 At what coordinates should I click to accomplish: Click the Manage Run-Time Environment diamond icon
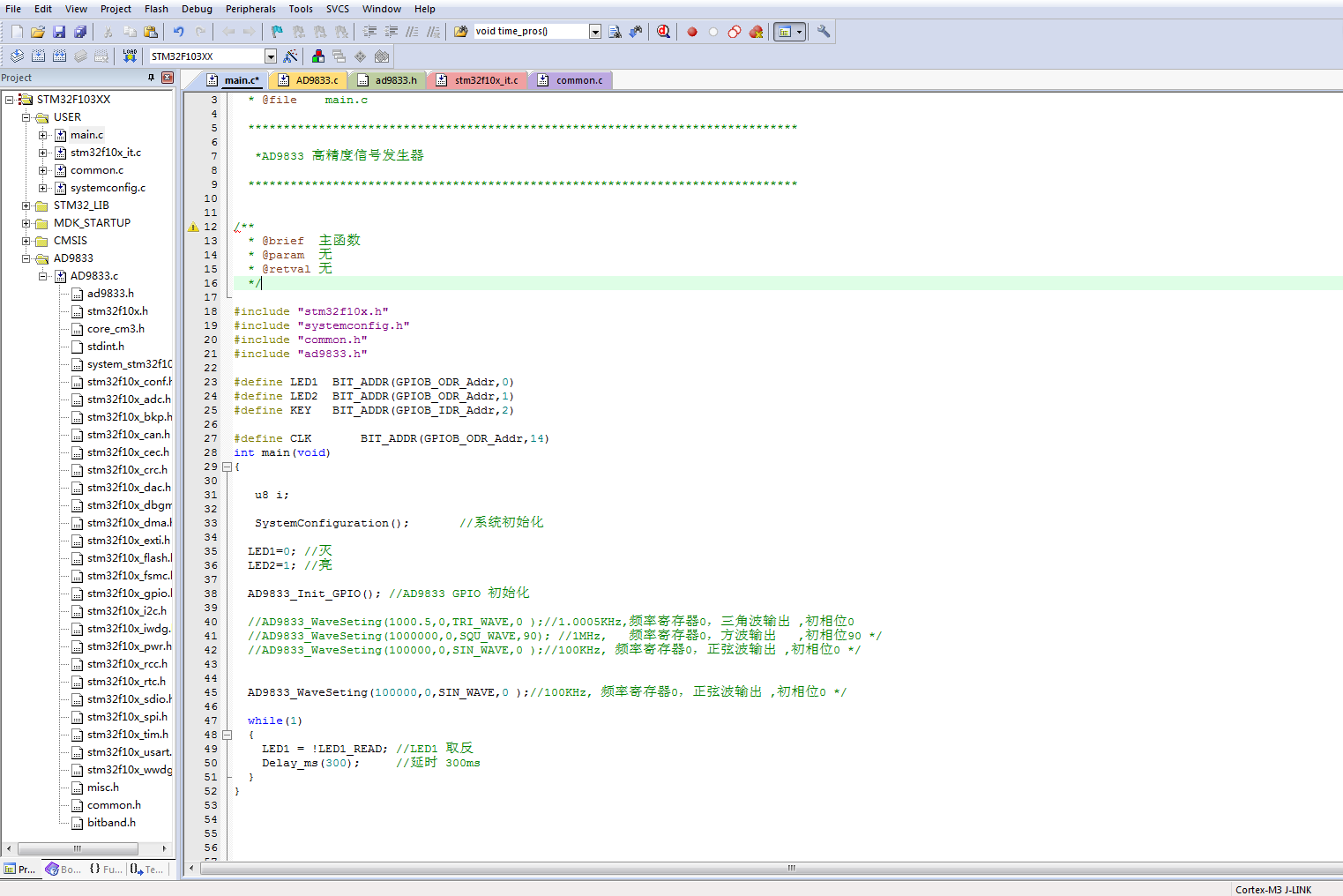point(361,56)
